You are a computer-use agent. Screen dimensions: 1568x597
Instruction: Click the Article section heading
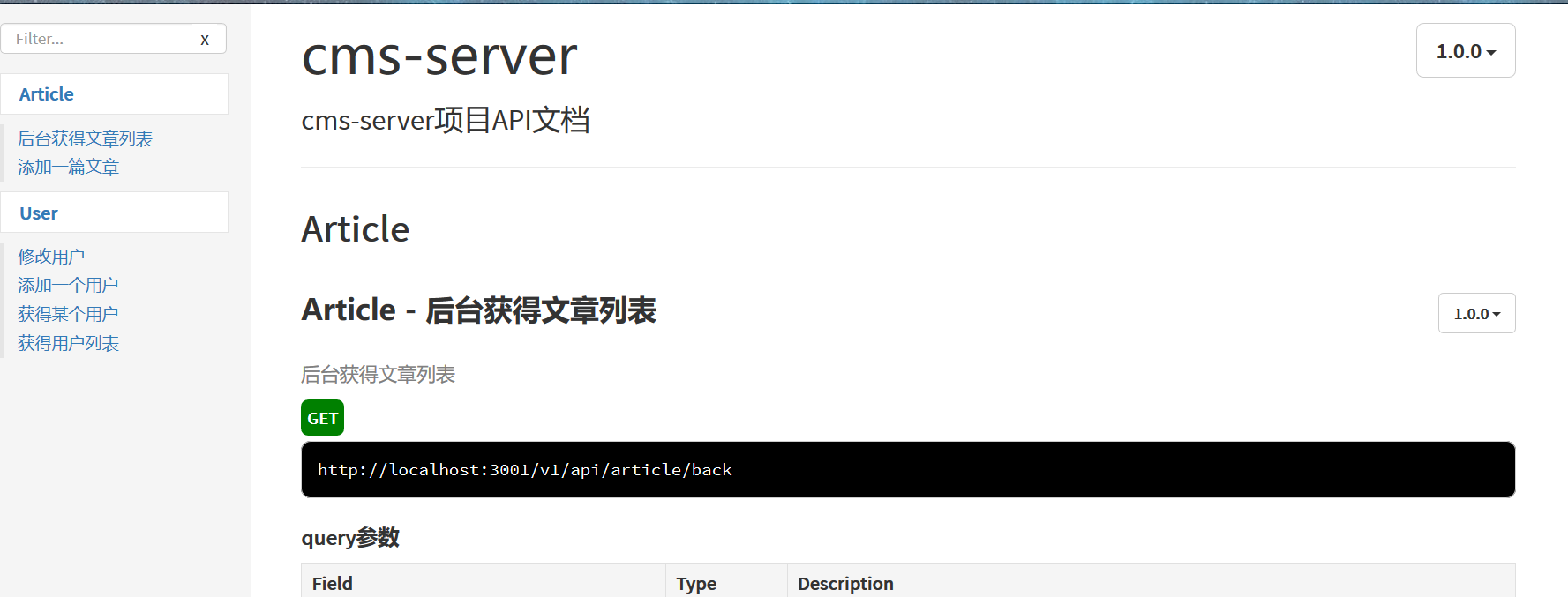pyautogui.click(x=356, y=229)
